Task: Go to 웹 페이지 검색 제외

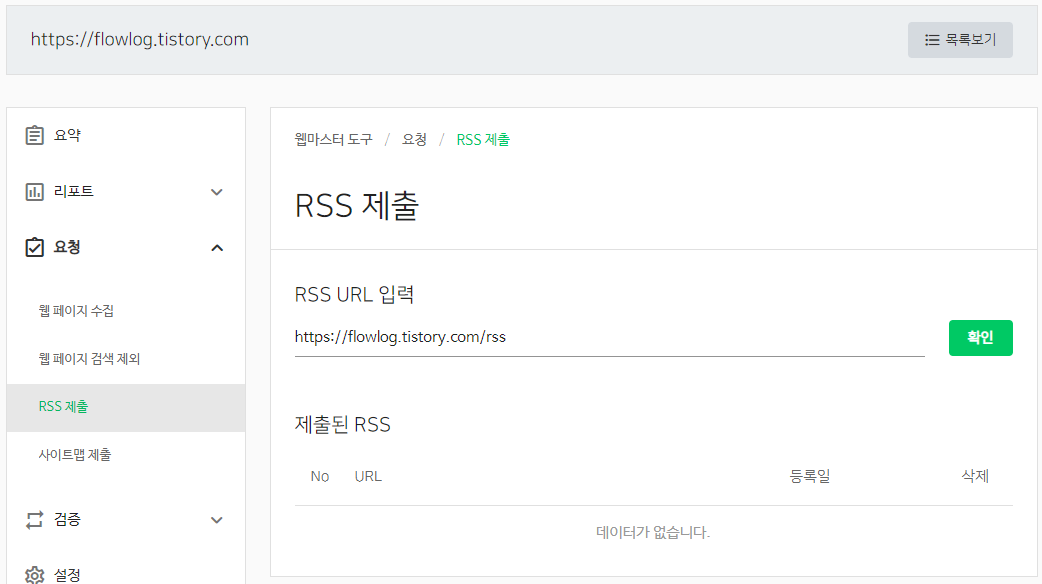Action: [89, 359]
